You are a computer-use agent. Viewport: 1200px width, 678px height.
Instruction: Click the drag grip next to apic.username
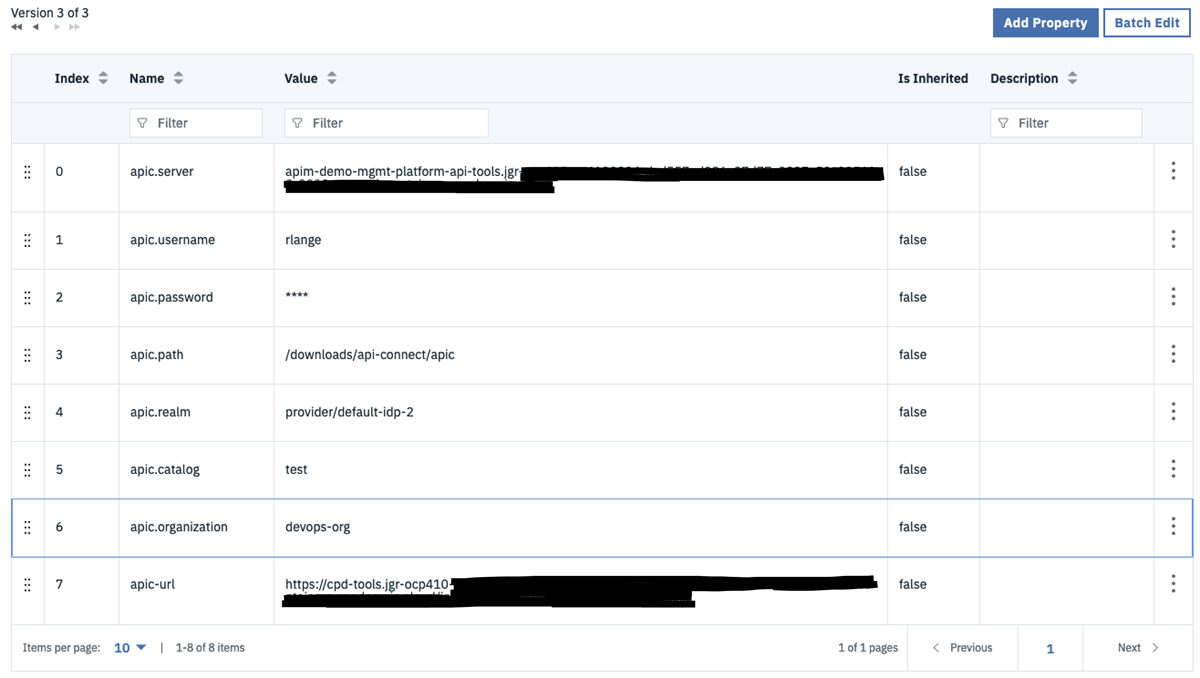(28, 239)
